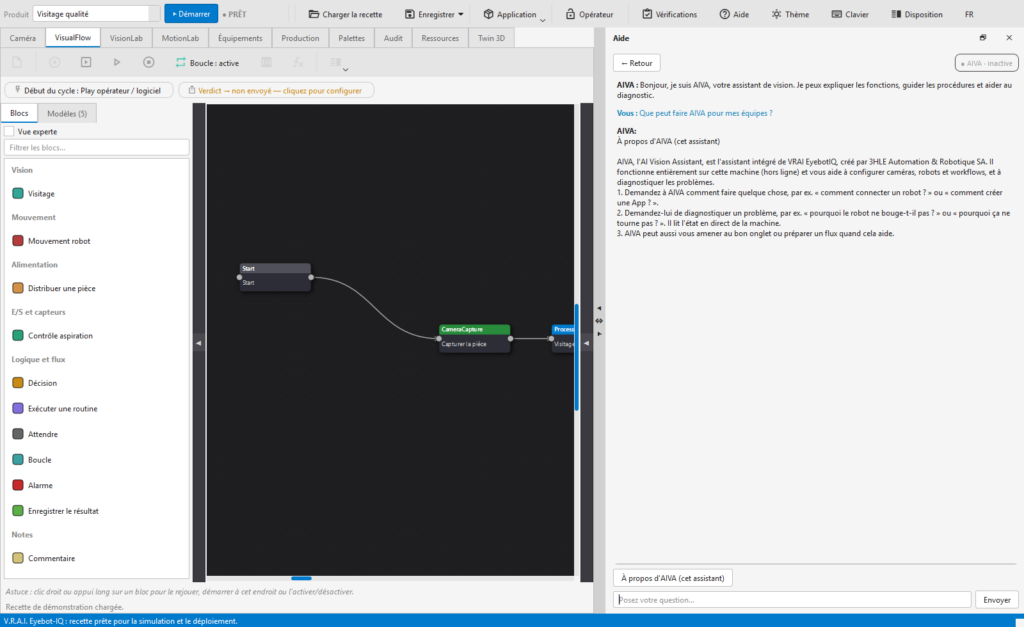This screenshot has width=1024, height=627.
Task: Click the new document icon in VisualFlow toolbar
Action: (x=17, y=62)
